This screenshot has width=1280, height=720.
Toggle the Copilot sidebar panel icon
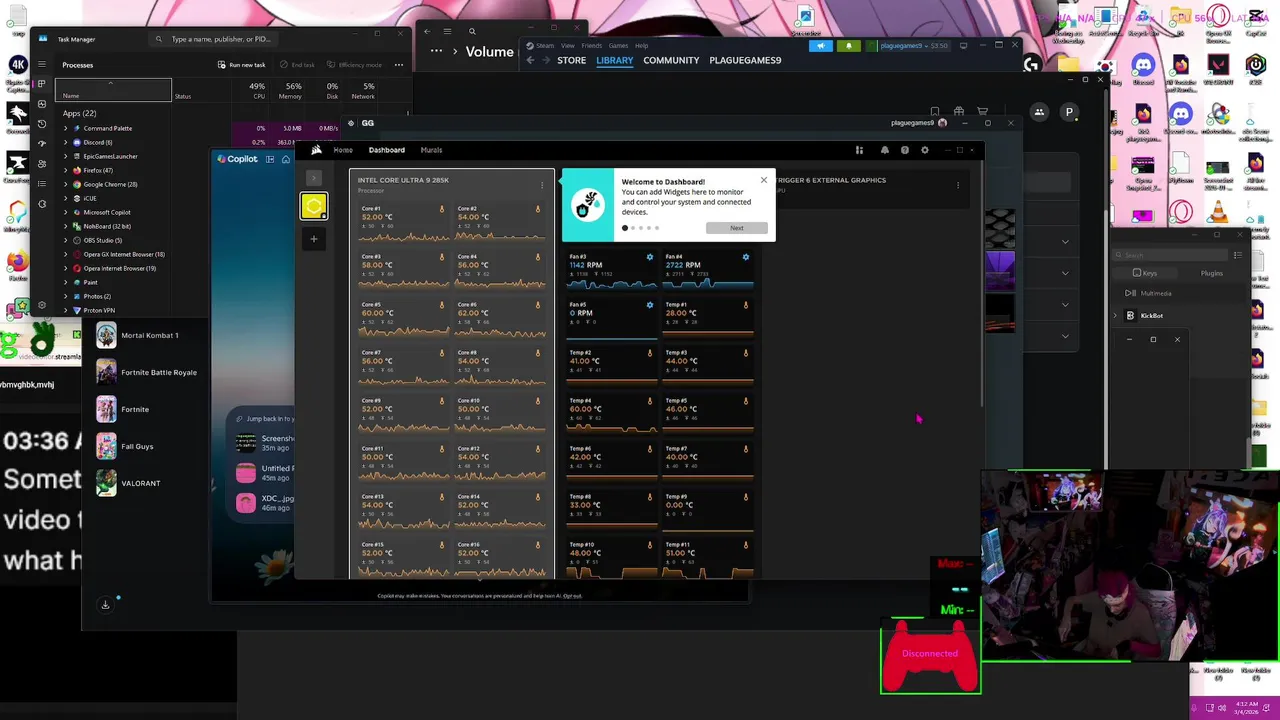pyautogui.click(x=270, y=159)
